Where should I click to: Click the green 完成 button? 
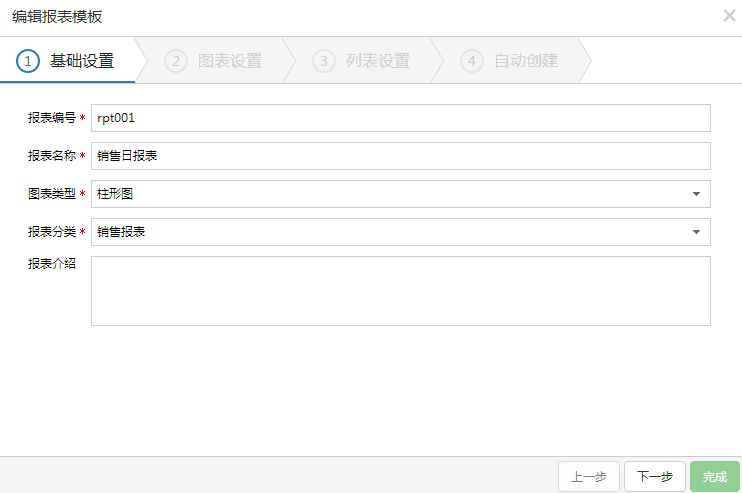click(x=715, y=476)
